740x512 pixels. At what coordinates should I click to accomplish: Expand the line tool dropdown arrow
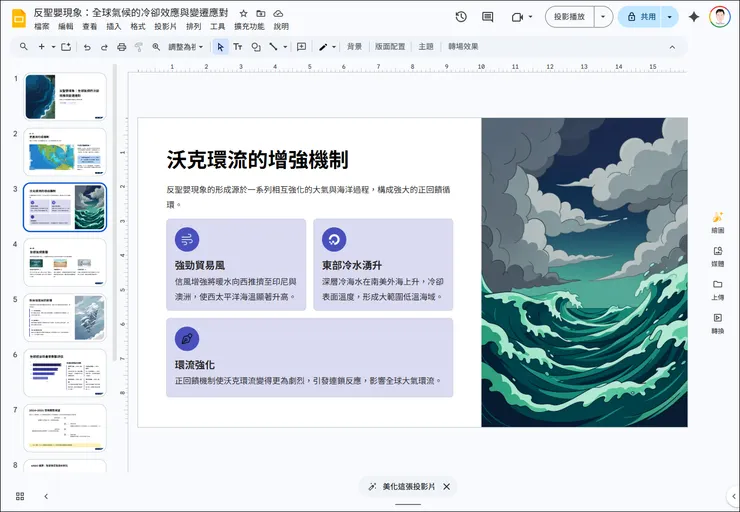[285, 47]
